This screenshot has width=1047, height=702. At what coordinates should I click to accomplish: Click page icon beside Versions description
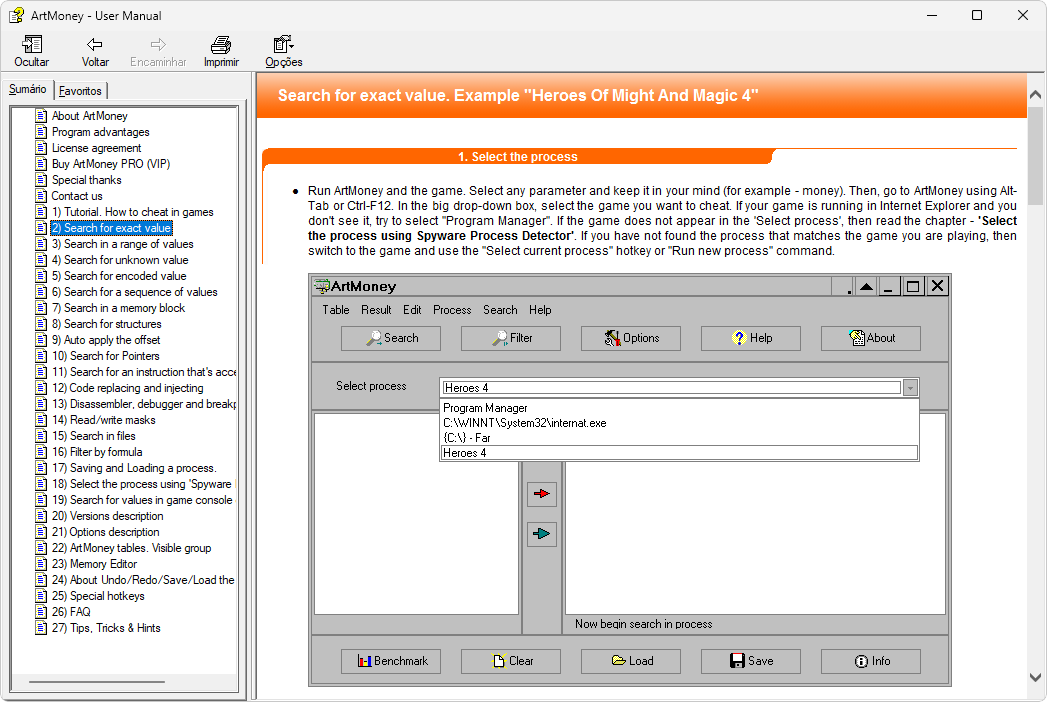(41, 516)
